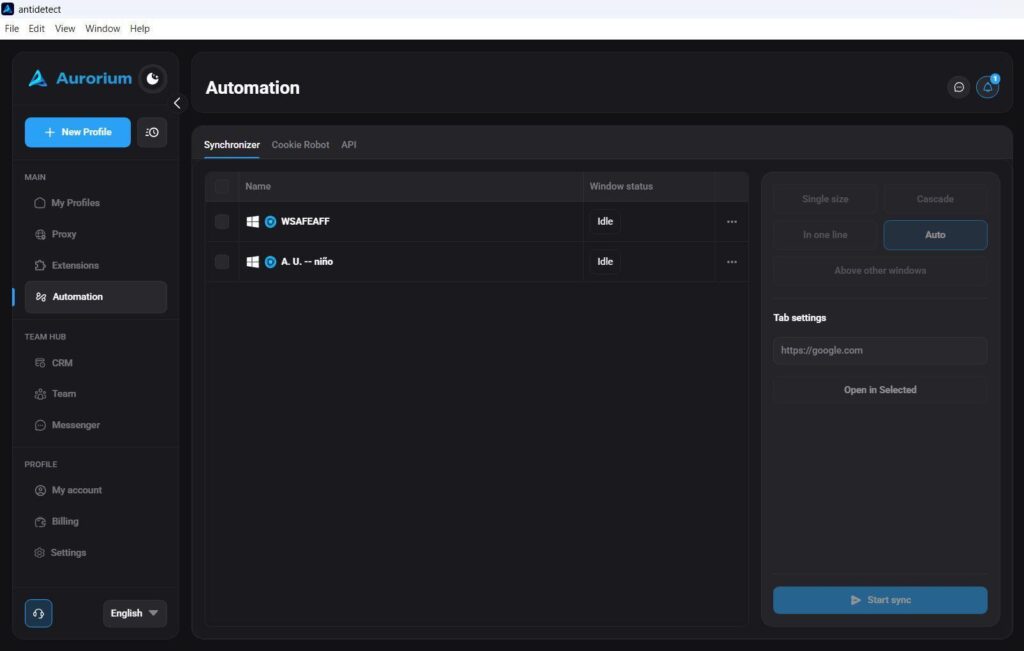Click the blue browser icon beside WSAFEAFF

[270, 222]
